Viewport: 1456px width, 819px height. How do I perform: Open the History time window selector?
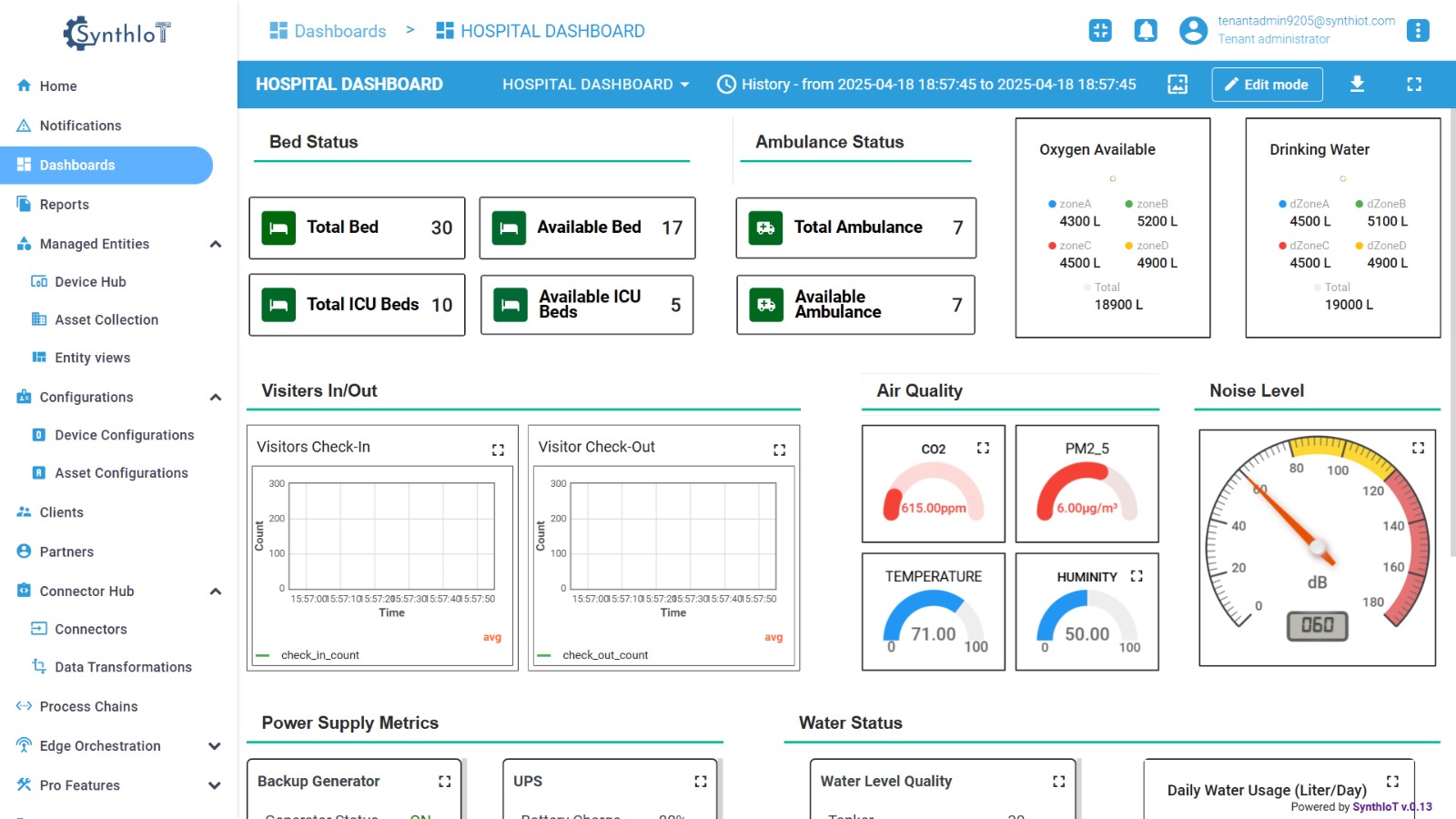point(926,85)
